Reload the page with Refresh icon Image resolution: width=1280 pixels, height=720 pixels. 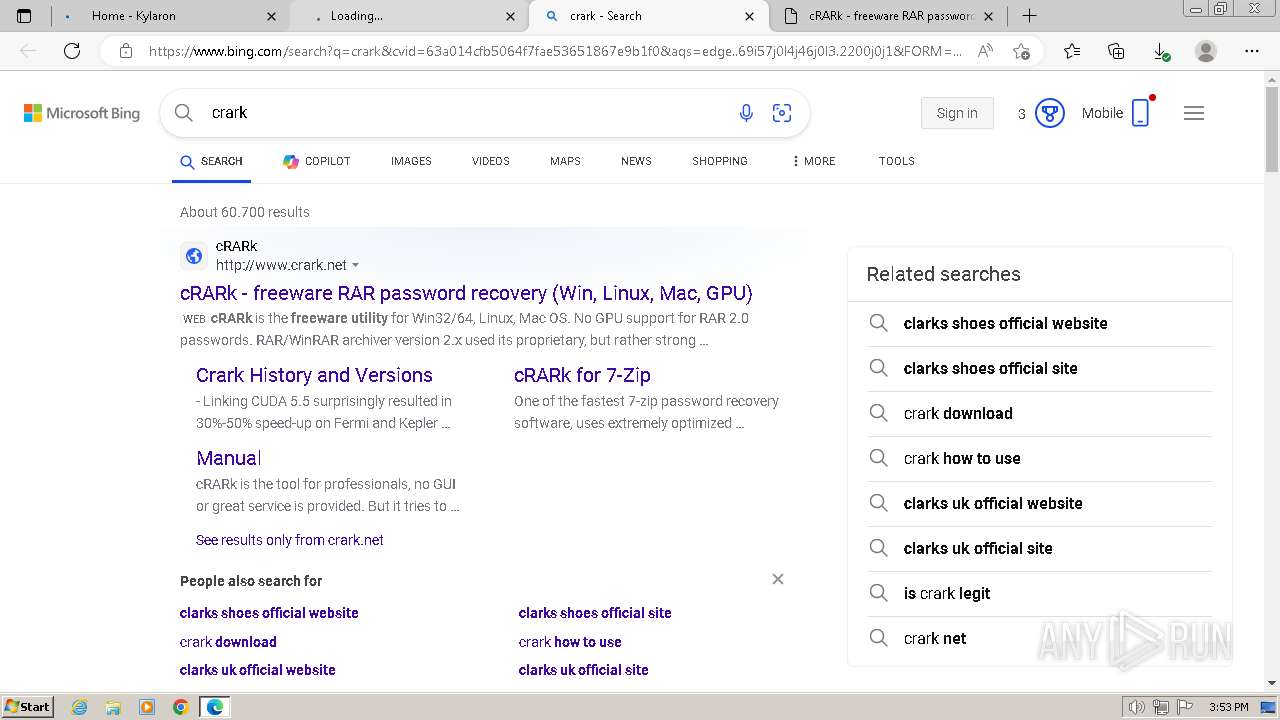pyautogui.click(x=72, y=51)
